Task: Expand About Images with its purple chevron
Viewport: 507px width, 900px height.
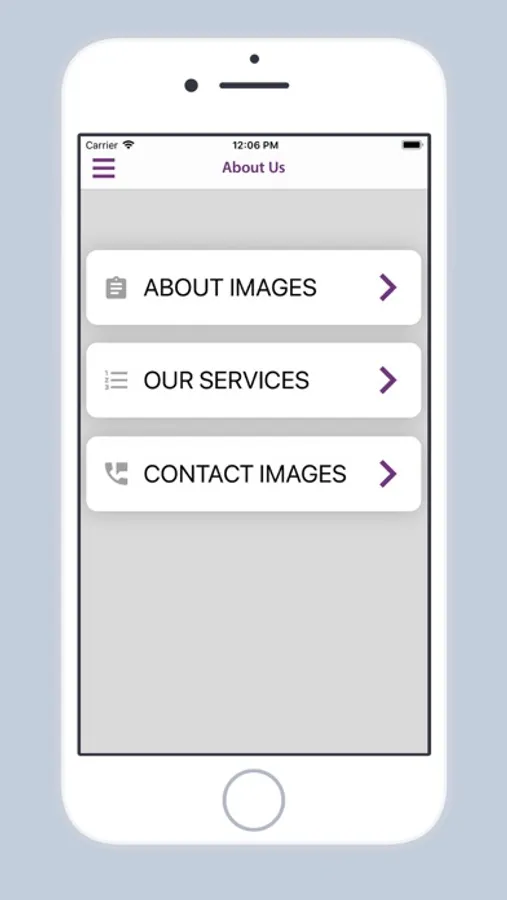Action: pyautogui.click(x=388, y=288)
